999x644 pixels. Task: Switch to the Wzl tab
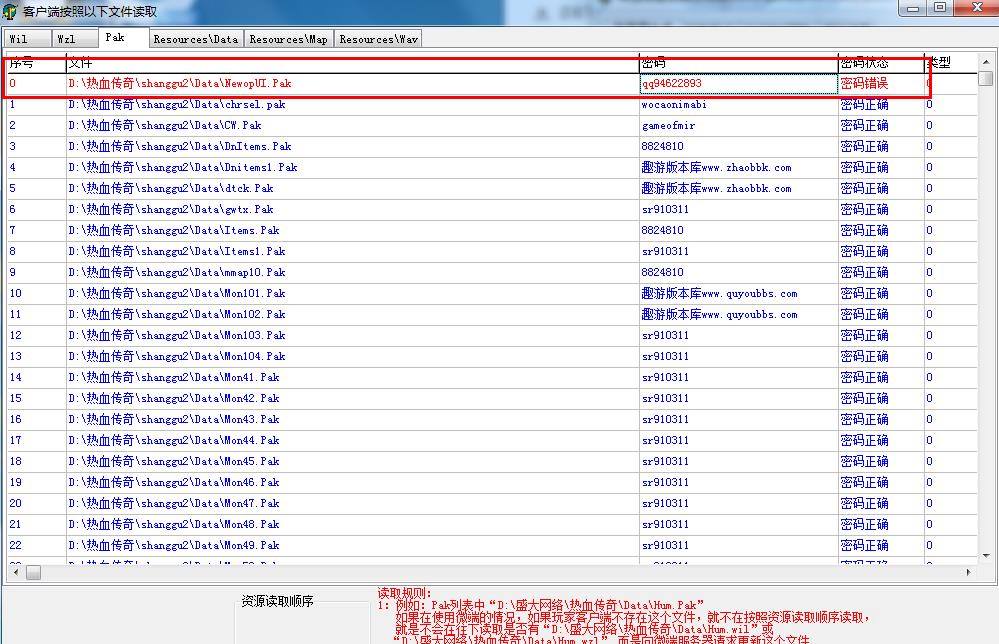[x=66, y=39]
